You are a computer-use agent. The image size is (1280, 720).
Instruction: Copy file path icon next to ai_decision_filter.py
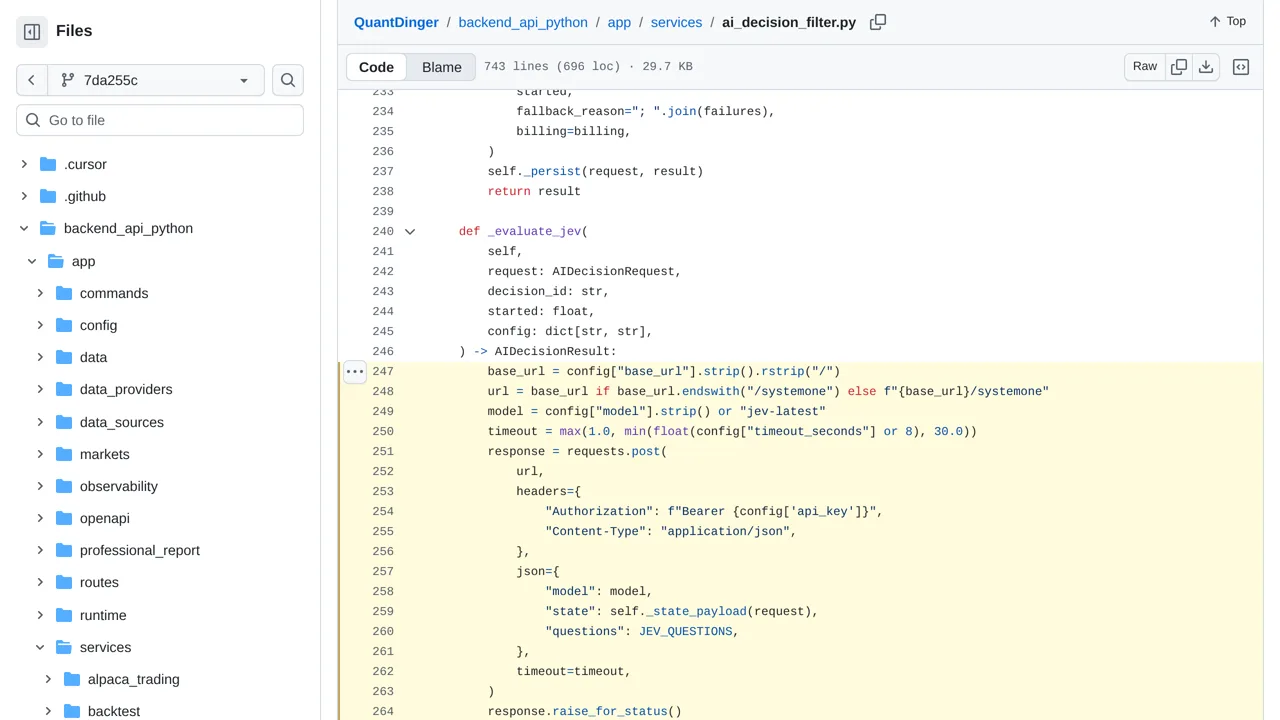[x=878, y=22]
